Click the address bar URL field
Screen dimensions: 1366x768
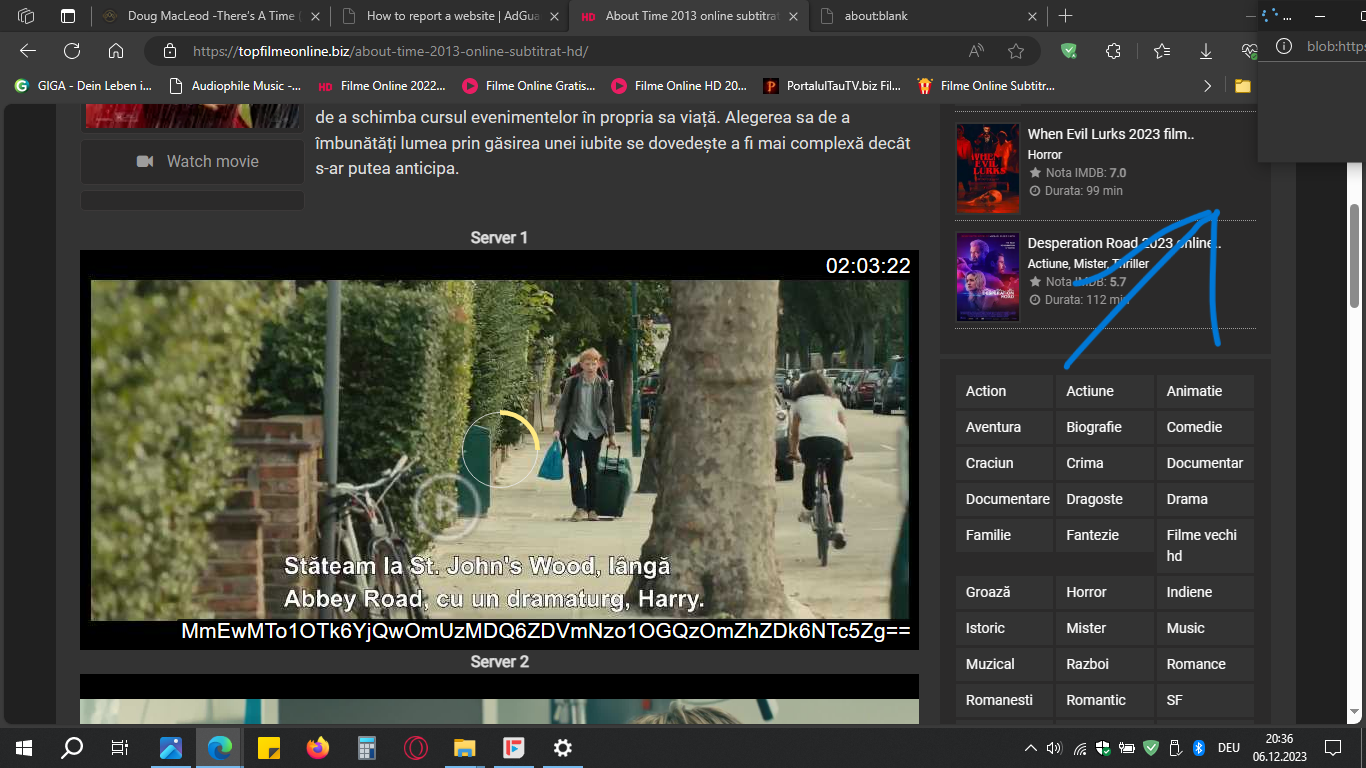(x=560, y=51)
